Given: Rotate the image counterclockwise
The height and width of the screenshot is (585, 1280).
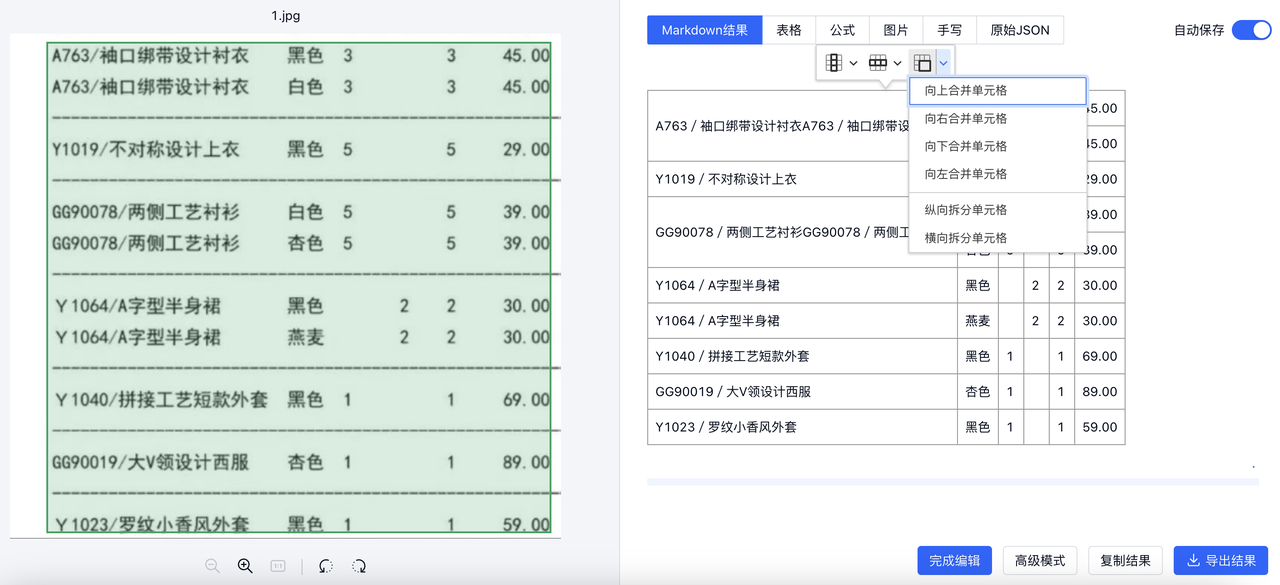Looking at the screenshot, I should [x=325, y=566].
